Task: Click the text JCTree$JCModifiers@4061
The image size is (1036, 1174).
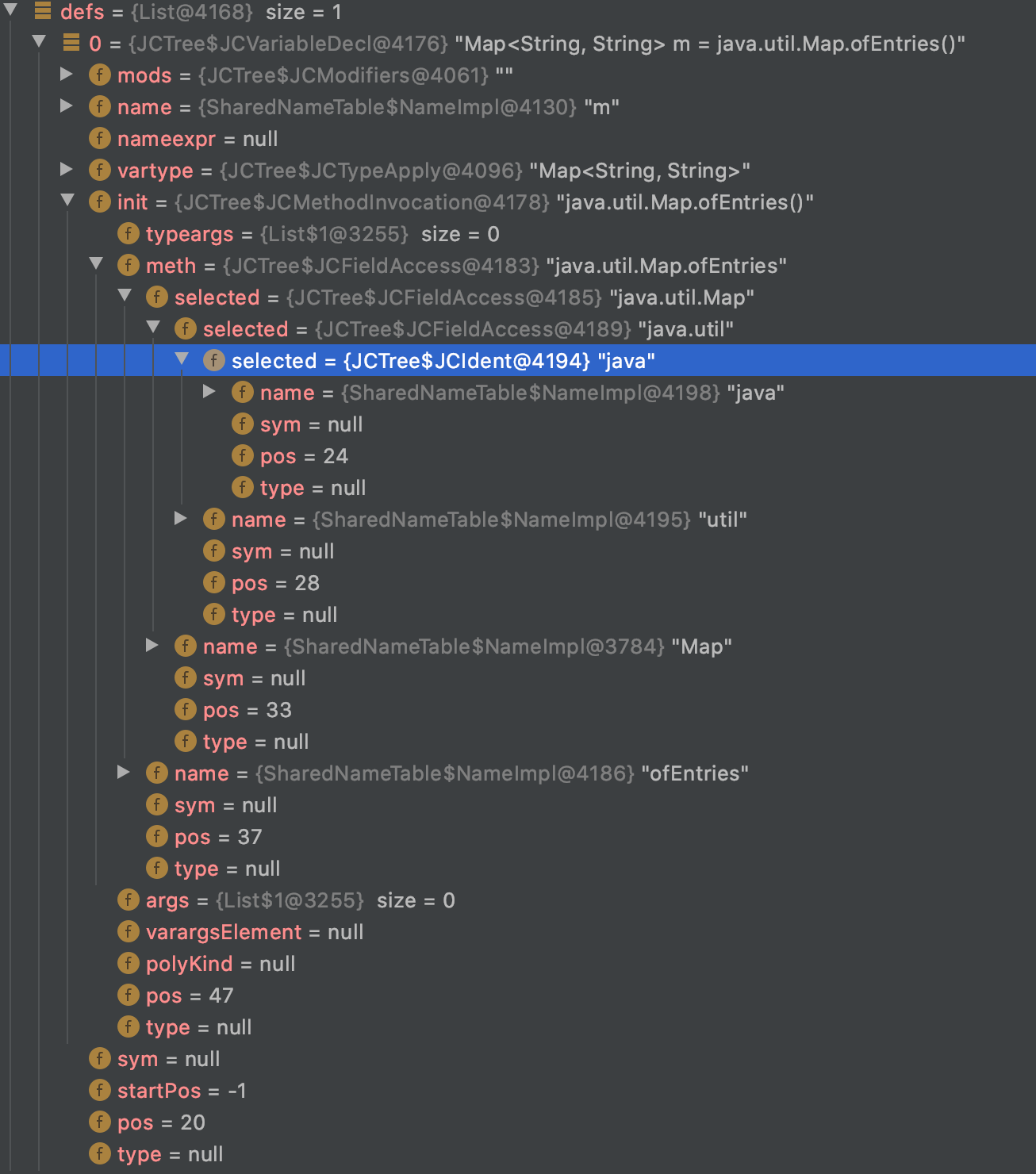Action: (343, 75)
